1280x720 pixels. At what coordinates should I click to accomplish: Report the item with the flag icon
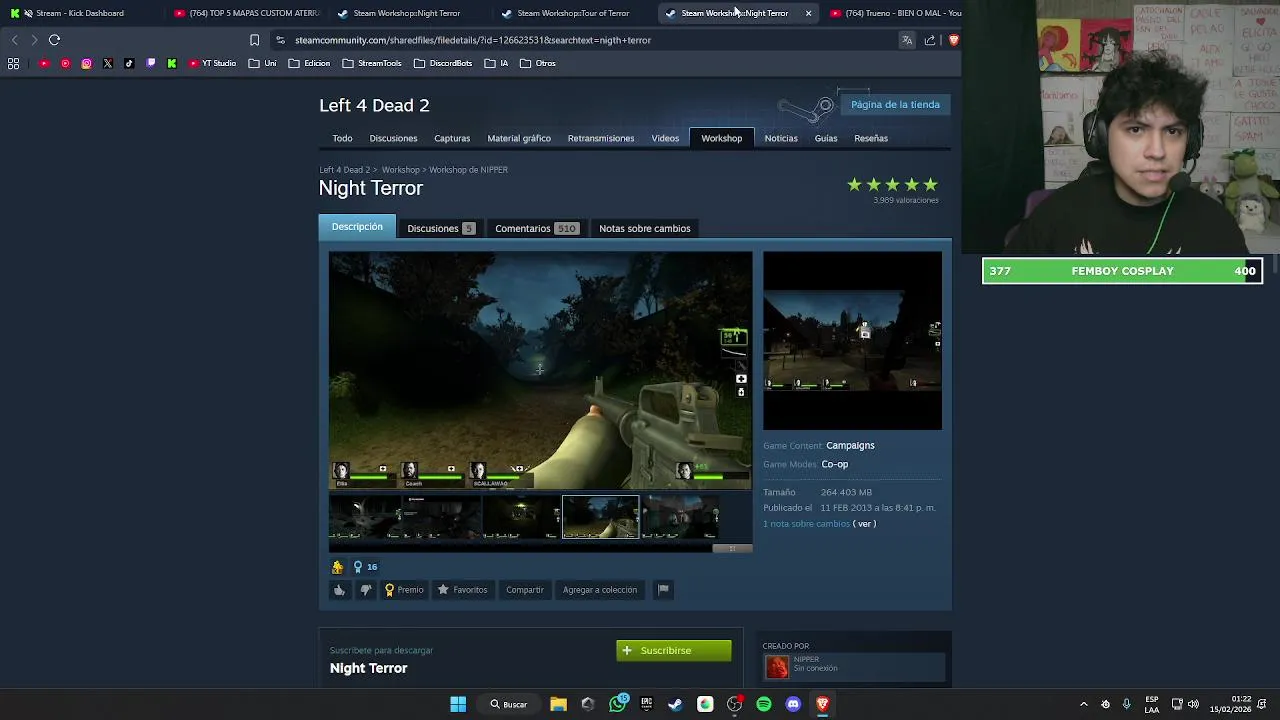(x=662, y=590)
